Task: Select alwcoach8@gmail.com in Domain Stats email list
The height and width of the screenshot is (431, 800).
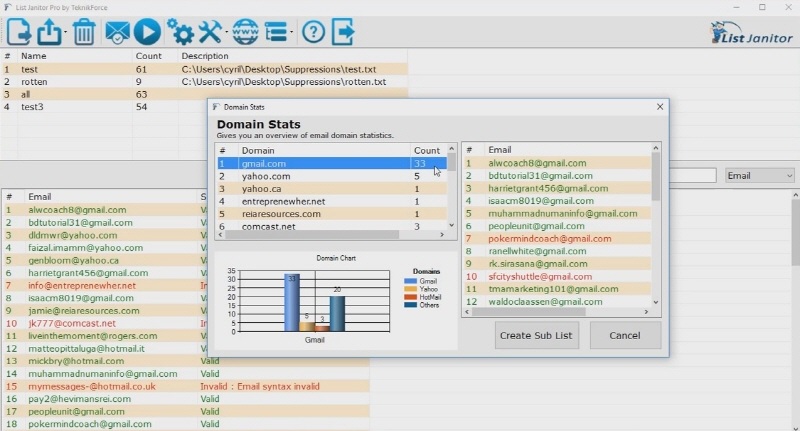Action: [x=537, y=163]
